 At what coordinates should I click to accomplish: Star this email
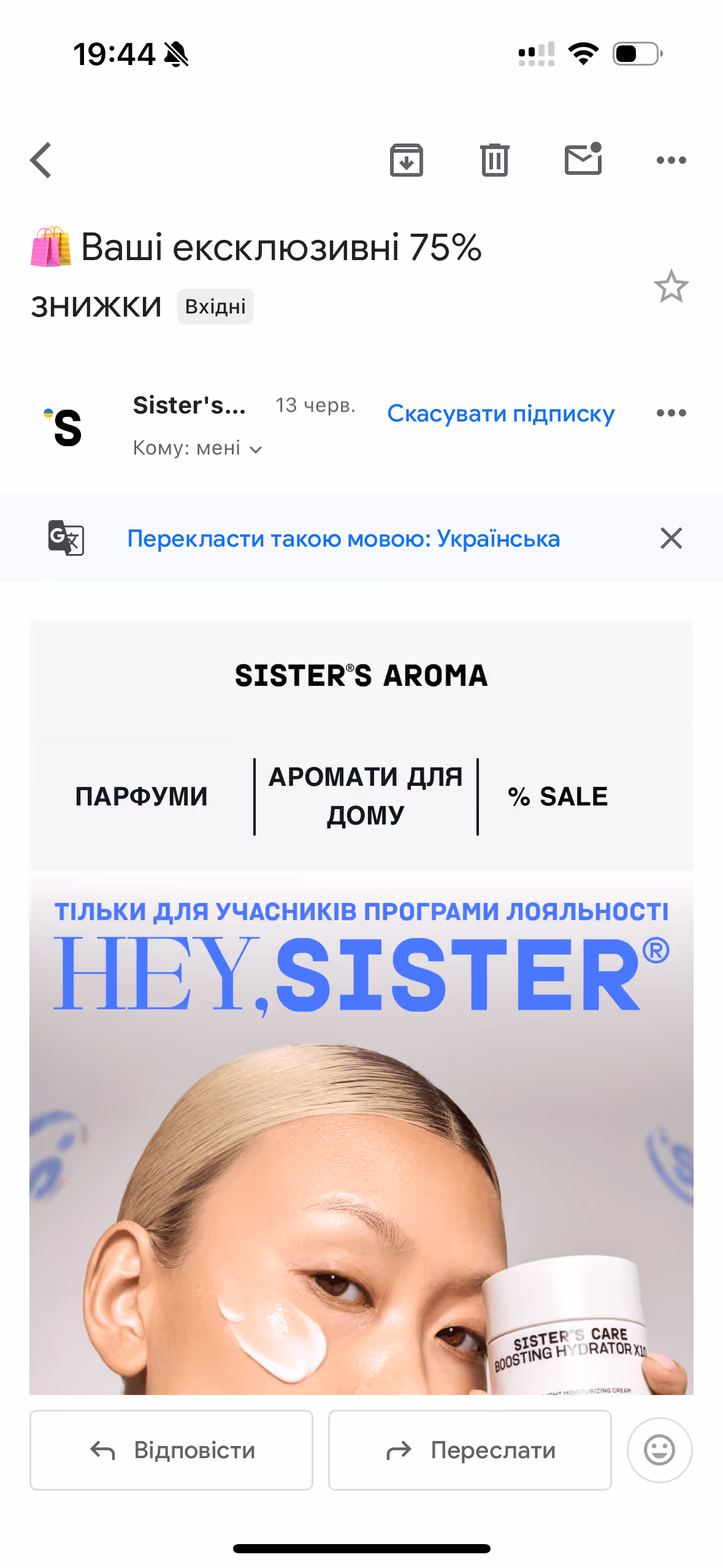point(671,286)
